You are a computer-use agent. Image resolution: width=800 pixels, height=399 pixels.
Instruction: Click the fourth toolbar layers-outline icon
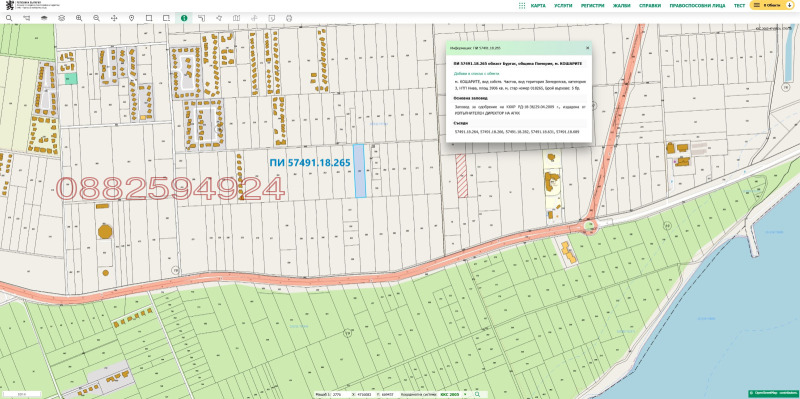tap(61, 18)
